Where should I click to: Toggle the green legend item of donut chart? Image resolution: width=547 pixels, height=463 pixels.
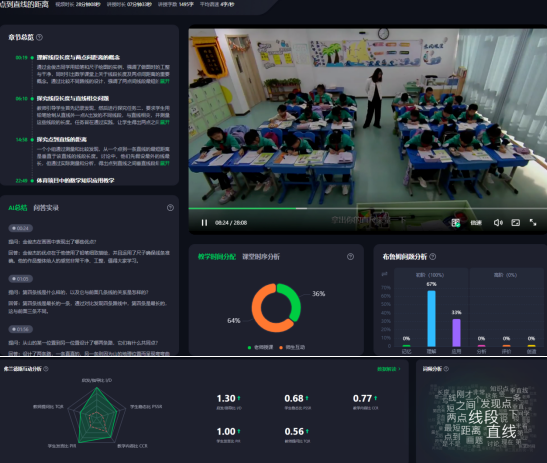tap(260, 348)
